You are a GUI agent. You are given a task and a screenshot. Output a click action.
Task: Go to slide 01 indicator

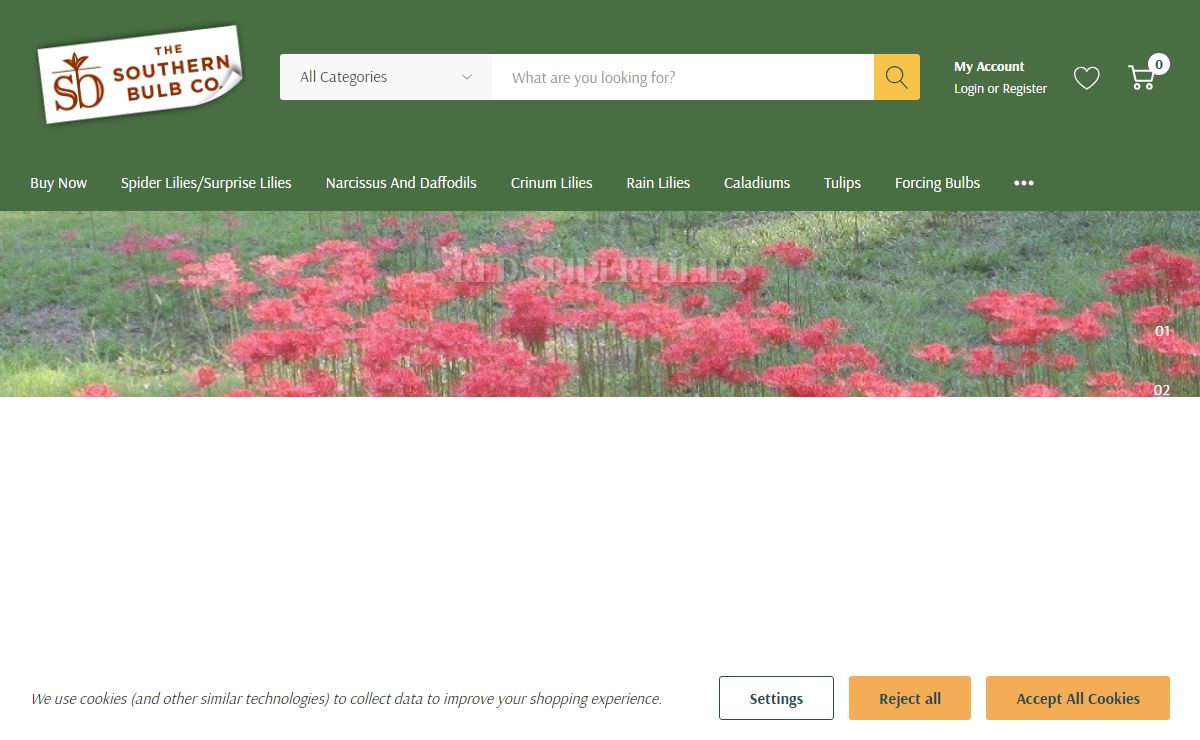1162,331
